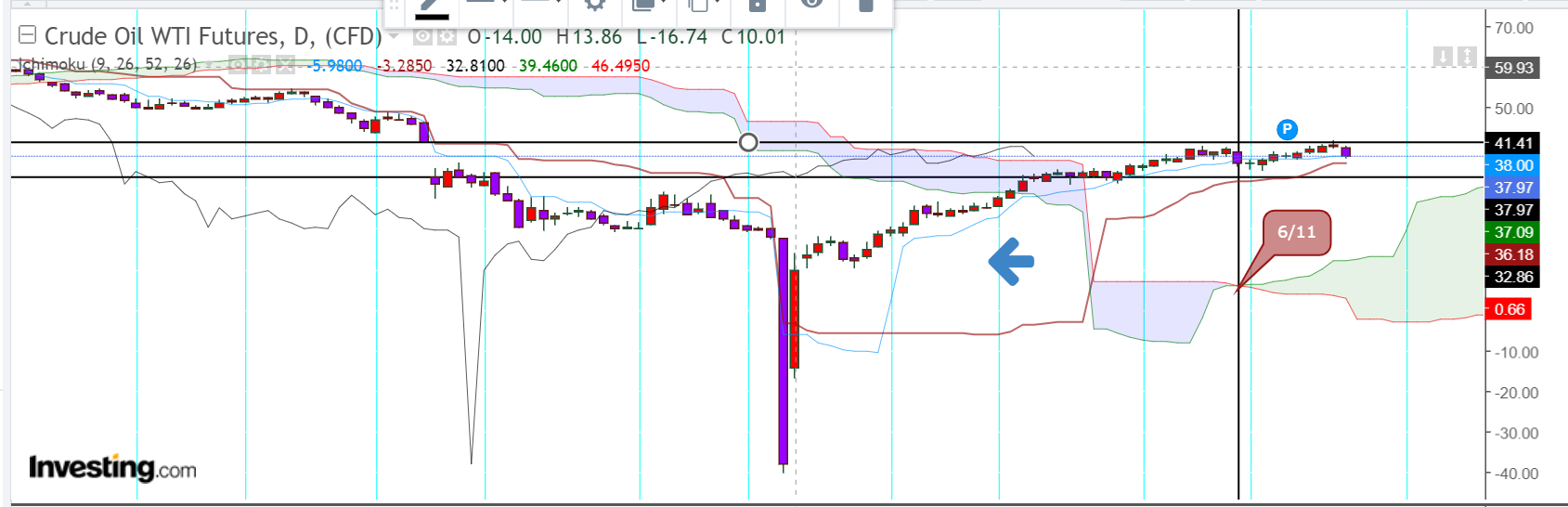Hide the Ichimoku indicator with eye icon
The image size is (1568, 507).
point(238,65)
